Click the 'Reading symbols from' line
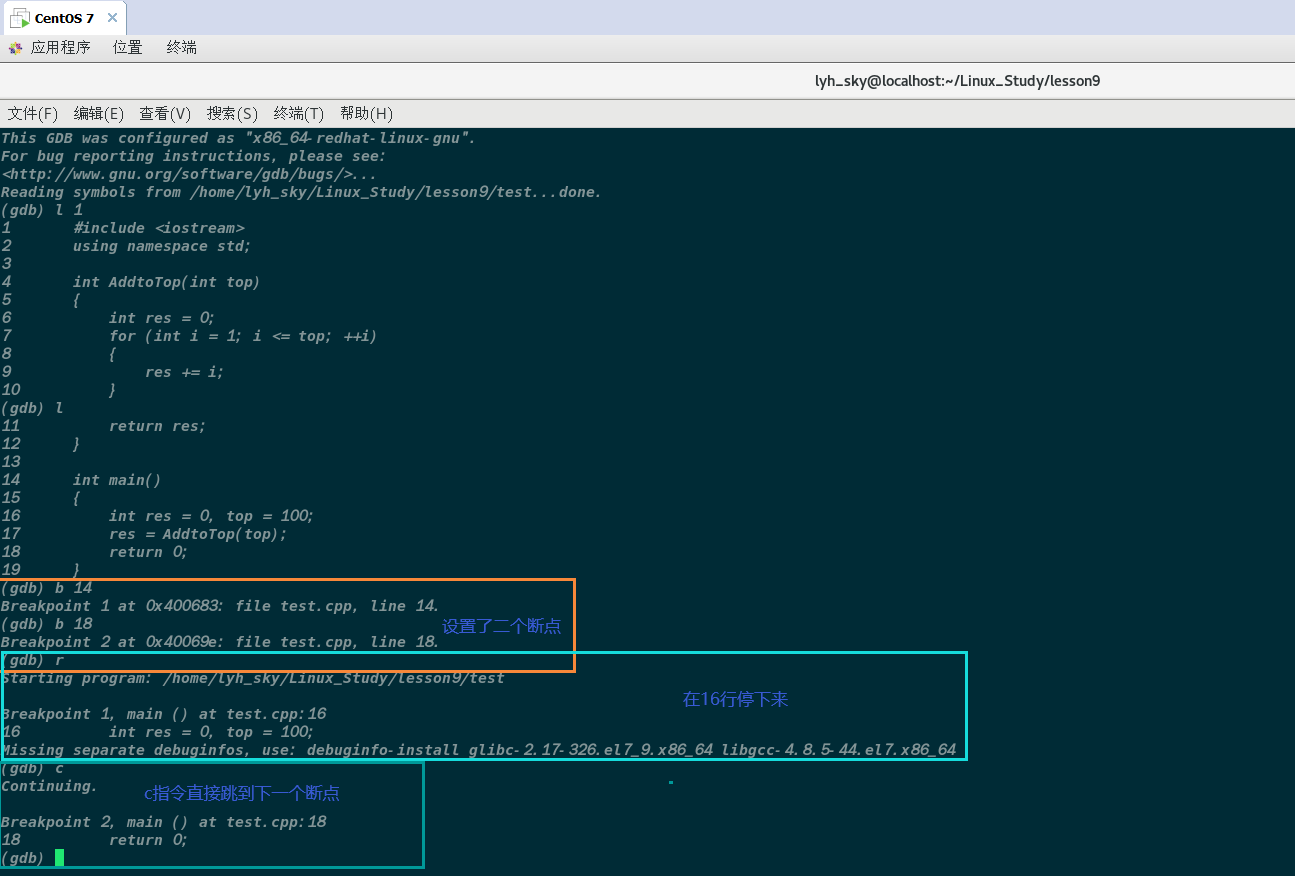This screenshot has height=876, width=1295. tap(301, 192)
